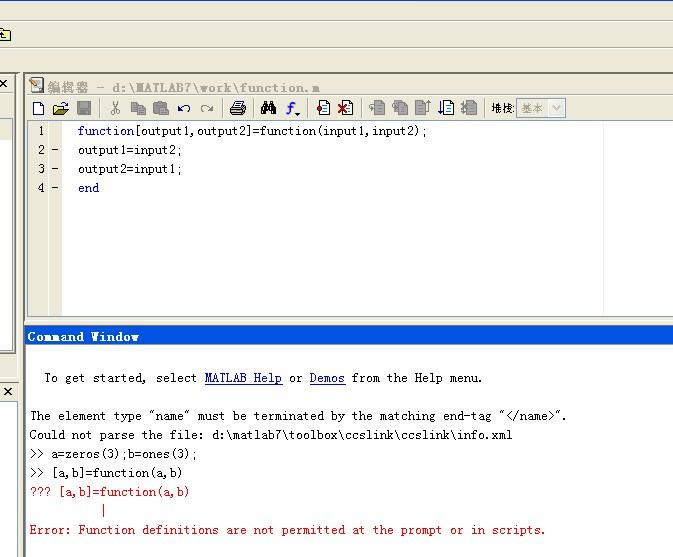Toggle breakpoint dash on line 2

tap(55, 150)
